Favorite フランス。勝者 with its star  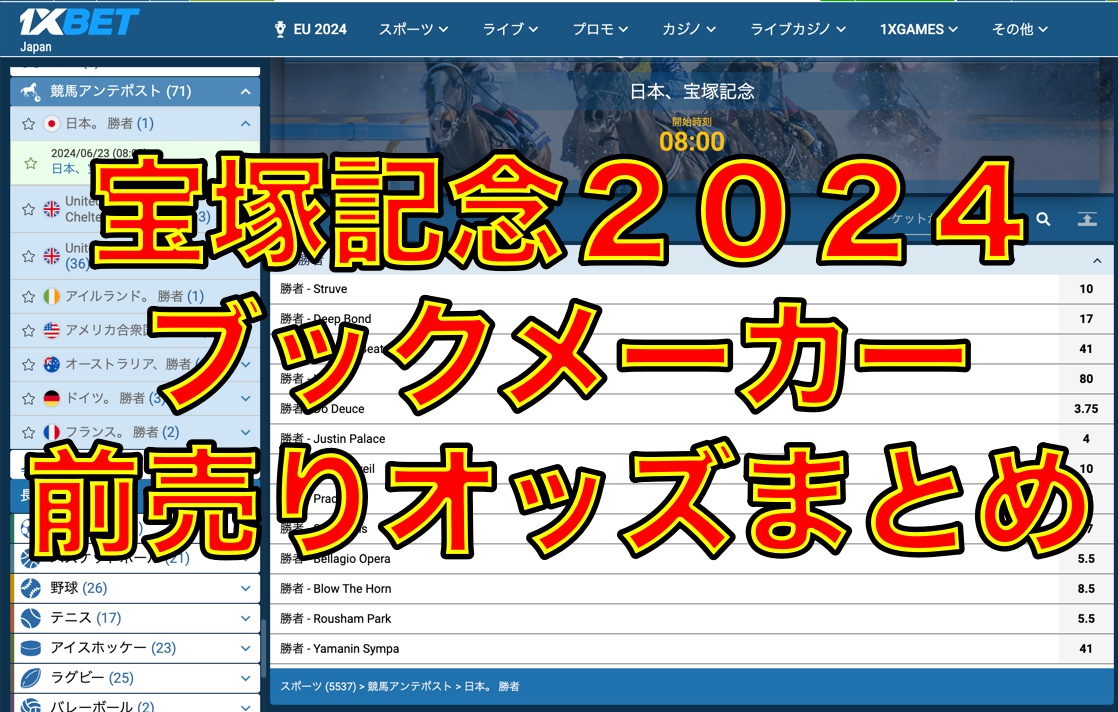[29, 433]
